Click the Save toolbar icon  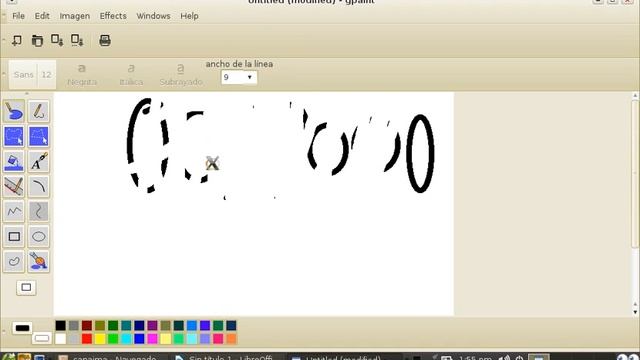click(57, 40)
